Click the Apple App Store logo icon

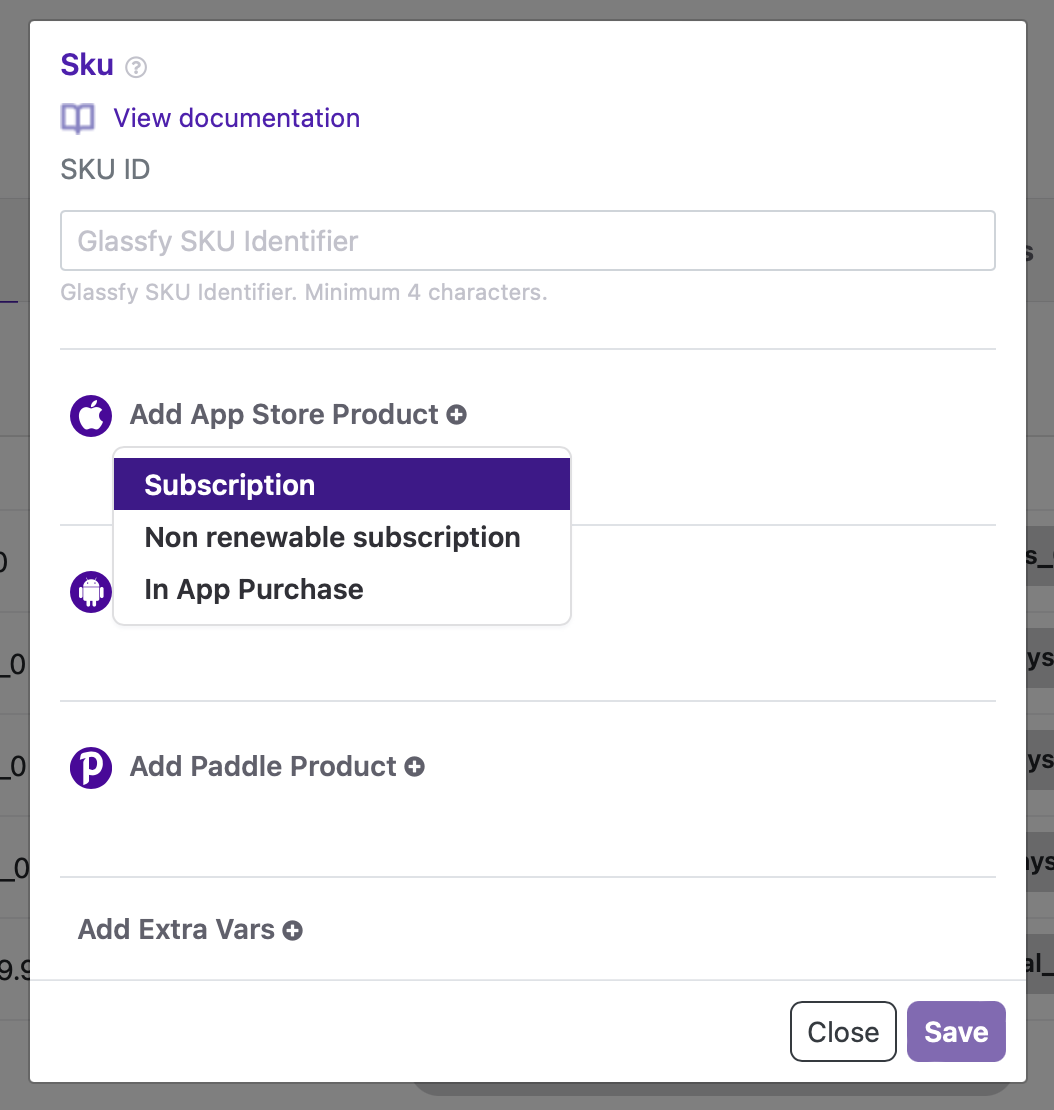tap(90, 415)
